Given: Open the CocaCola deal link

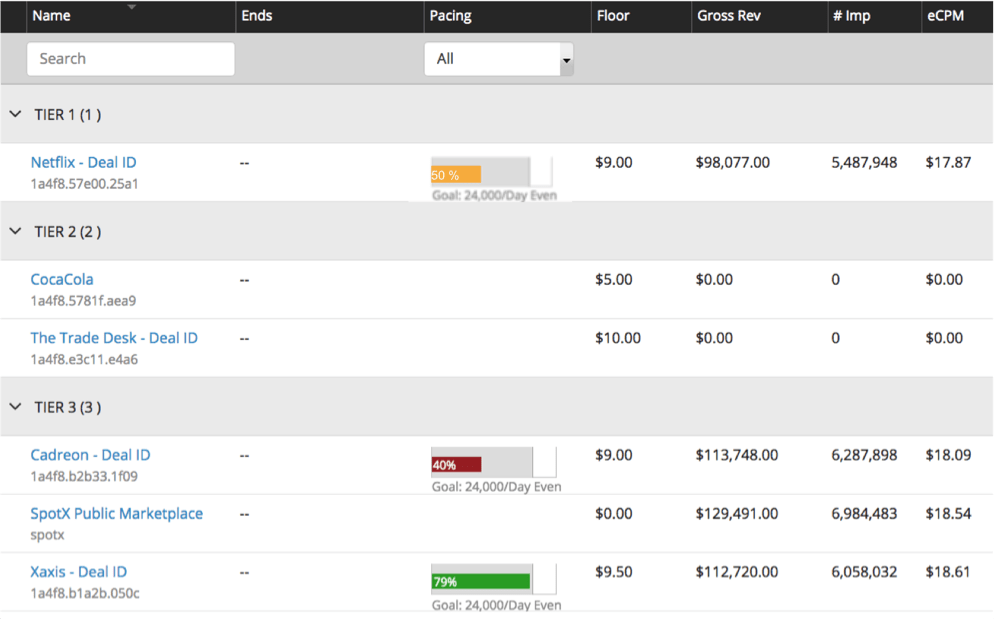Looking at the screenshot, I should (62, 280).
